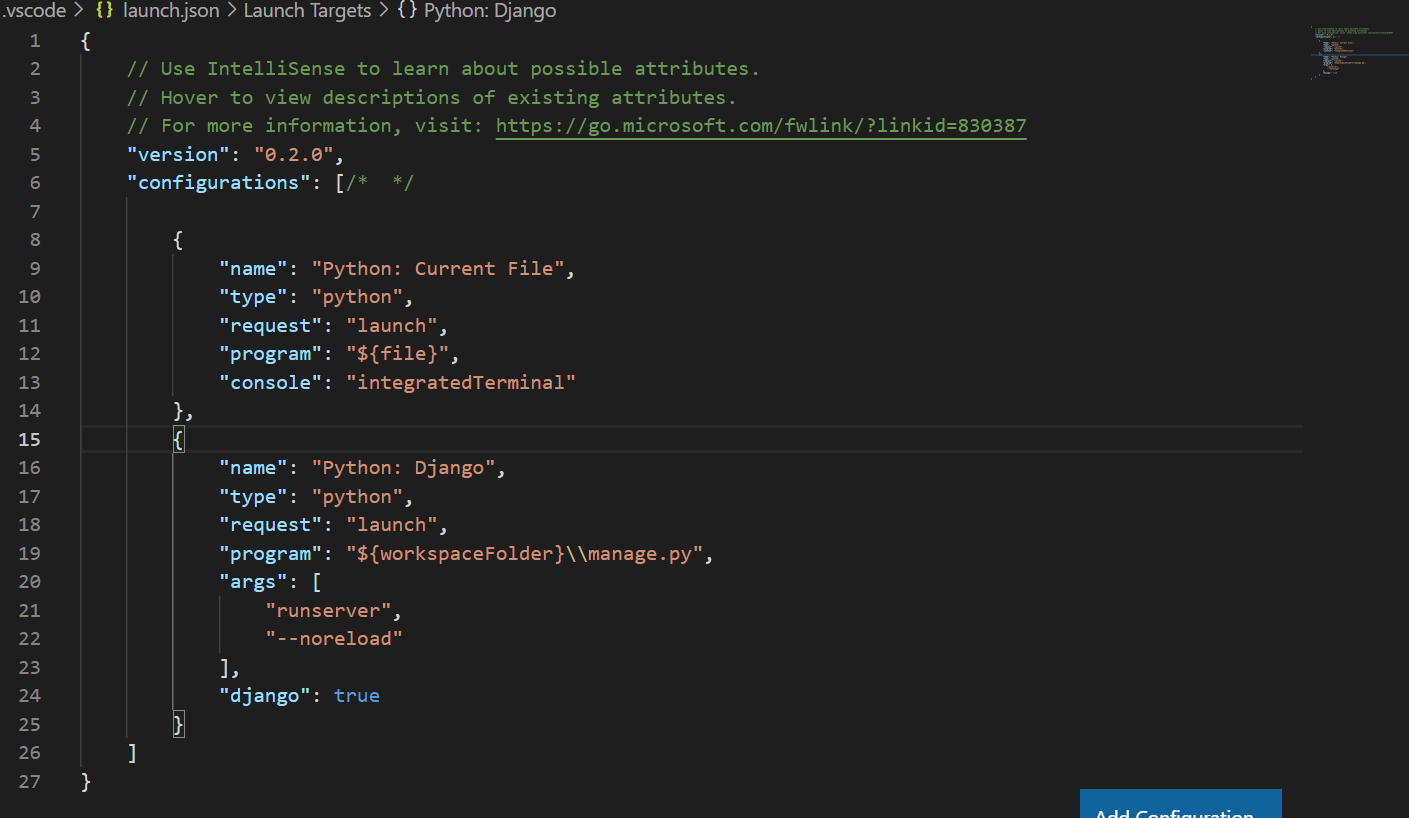
Task: Click line number 27 in the gutter
Action: point(30,781)
